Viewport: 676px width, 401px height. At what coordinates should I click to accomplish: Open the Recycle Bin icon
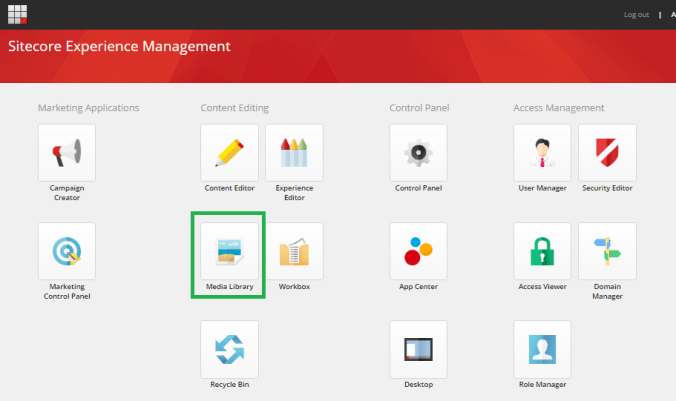coord(229,349)
